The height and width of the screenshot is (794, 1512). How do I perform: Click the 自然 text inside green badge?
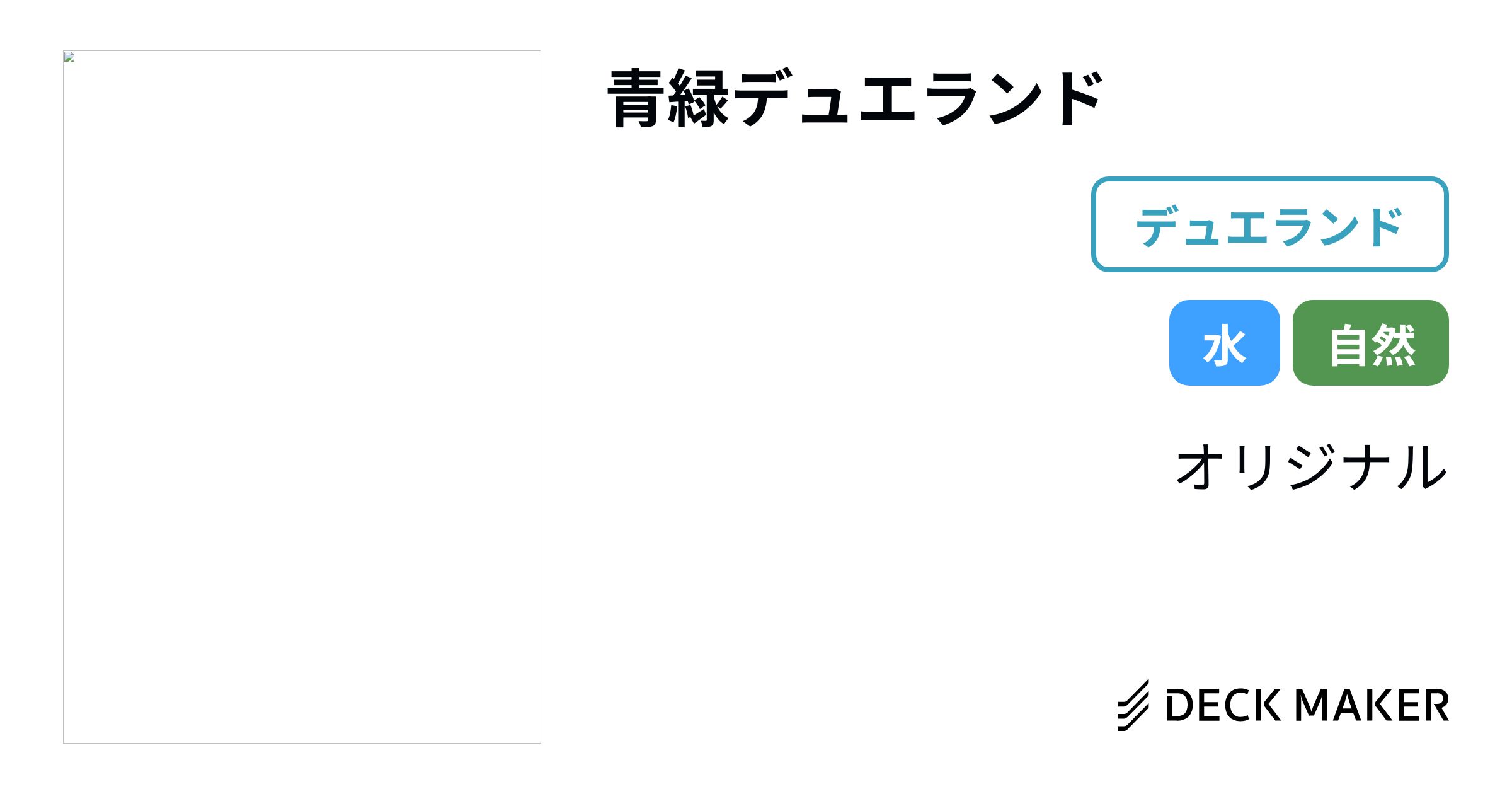(x=1372, y=344)
